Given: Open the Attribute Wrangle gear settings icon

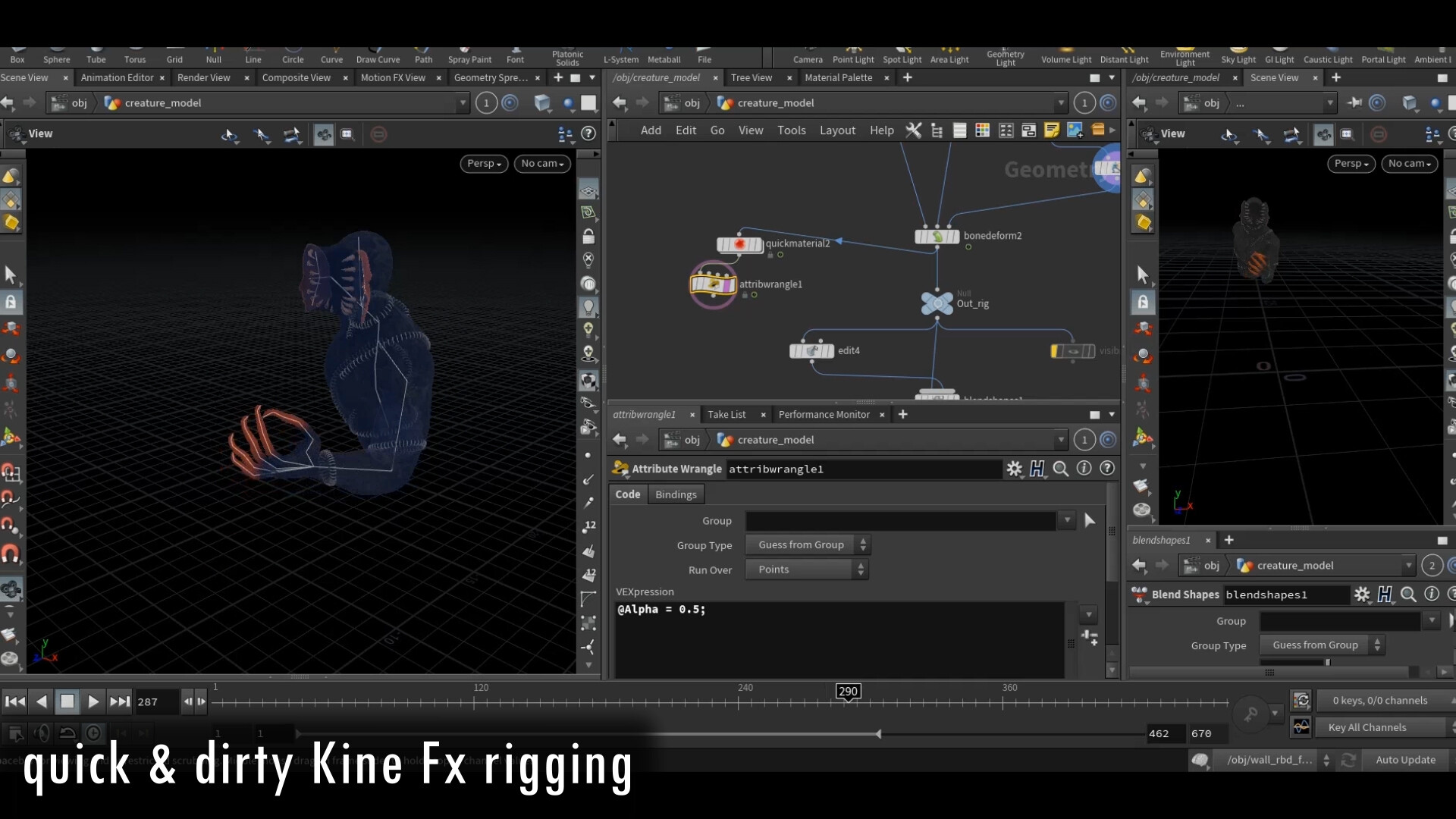Looking at the screenshot, I should pyautogui.click(x=1015, y=469).
